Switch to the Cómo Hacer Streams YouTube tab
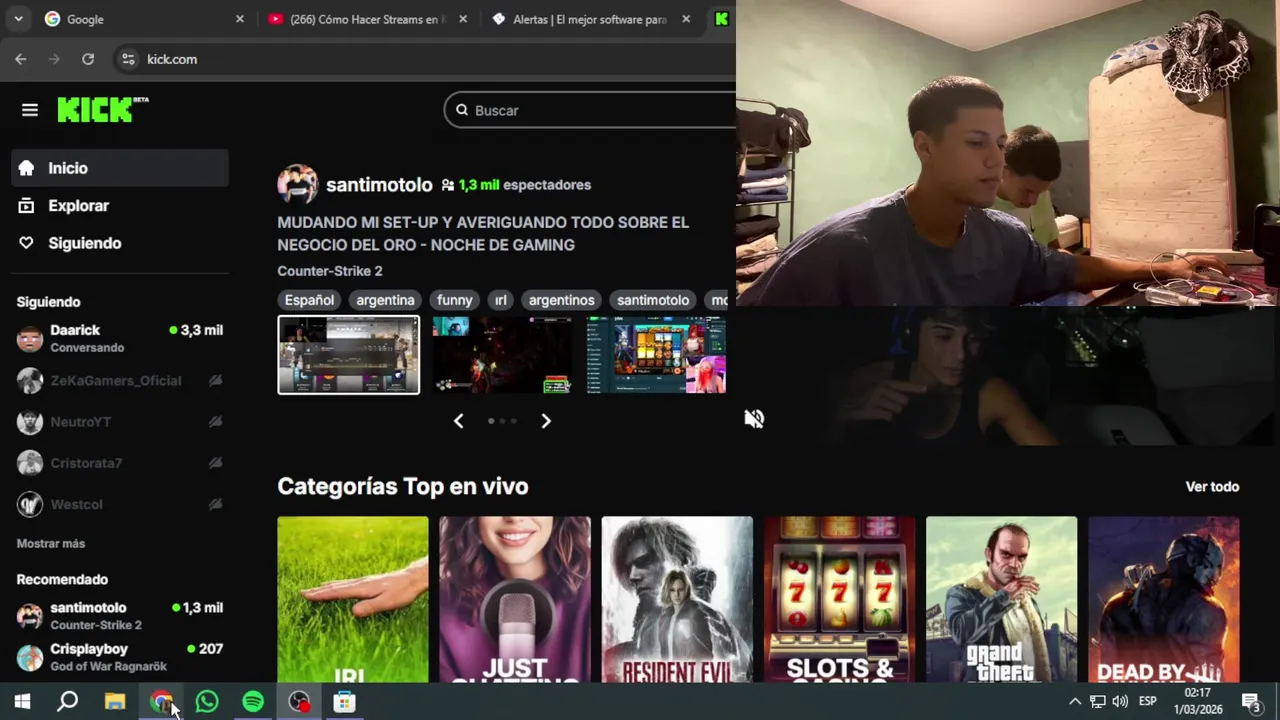This screenshot has width=1280, height=720. [x=365, y=19]
